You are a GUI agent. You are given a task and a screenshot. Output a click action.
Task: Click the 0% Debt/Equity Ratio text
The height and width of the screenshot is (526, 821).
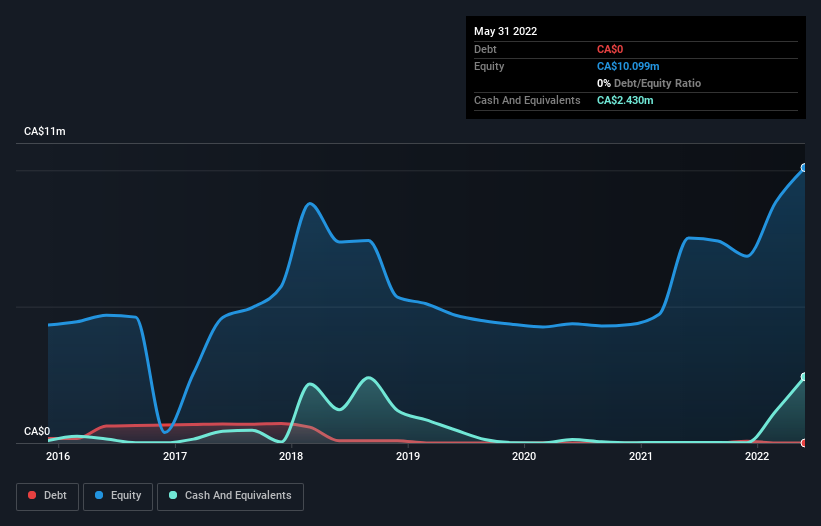point(649,83)
